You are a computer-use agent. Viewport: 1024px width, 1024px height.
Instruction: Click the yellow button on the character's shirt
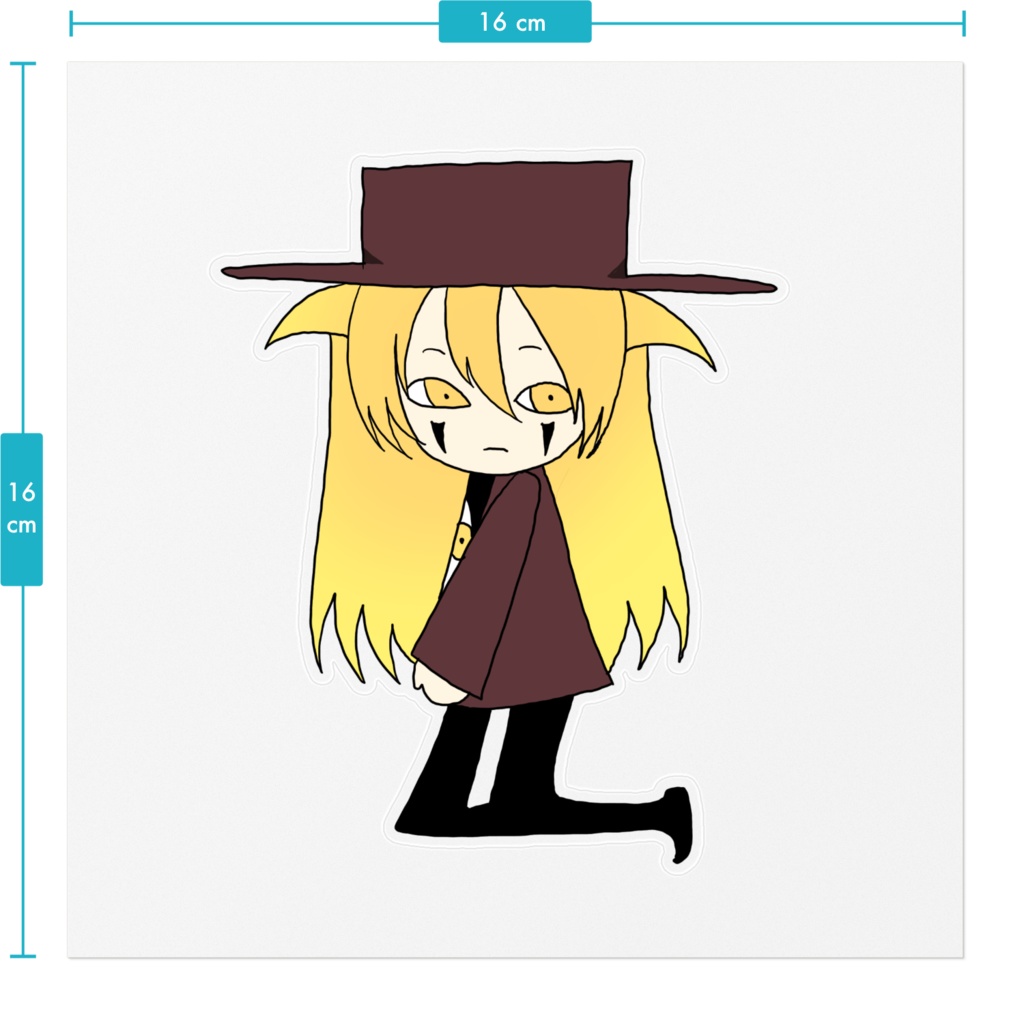pos(463,540)
